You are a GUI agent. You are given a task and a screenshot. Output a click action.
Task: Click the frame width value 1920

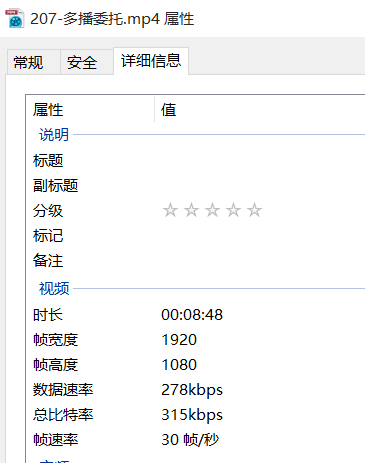[x=179, y=340]
